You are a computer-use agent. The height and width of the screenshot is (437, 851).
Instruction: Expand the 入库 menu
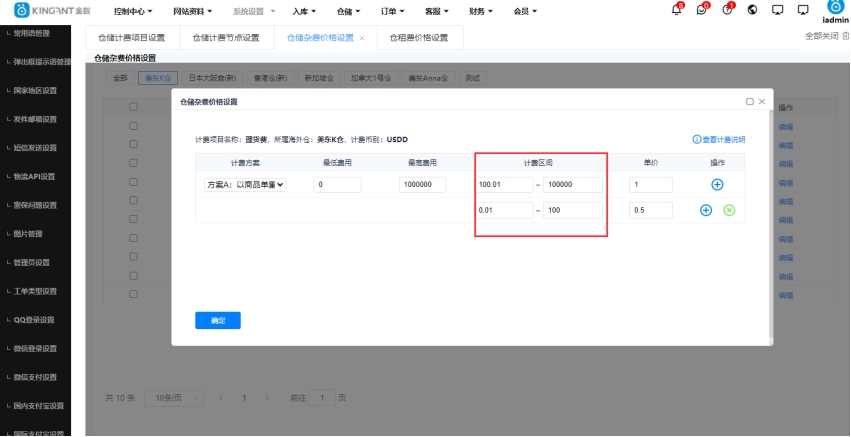coord(304,11)
